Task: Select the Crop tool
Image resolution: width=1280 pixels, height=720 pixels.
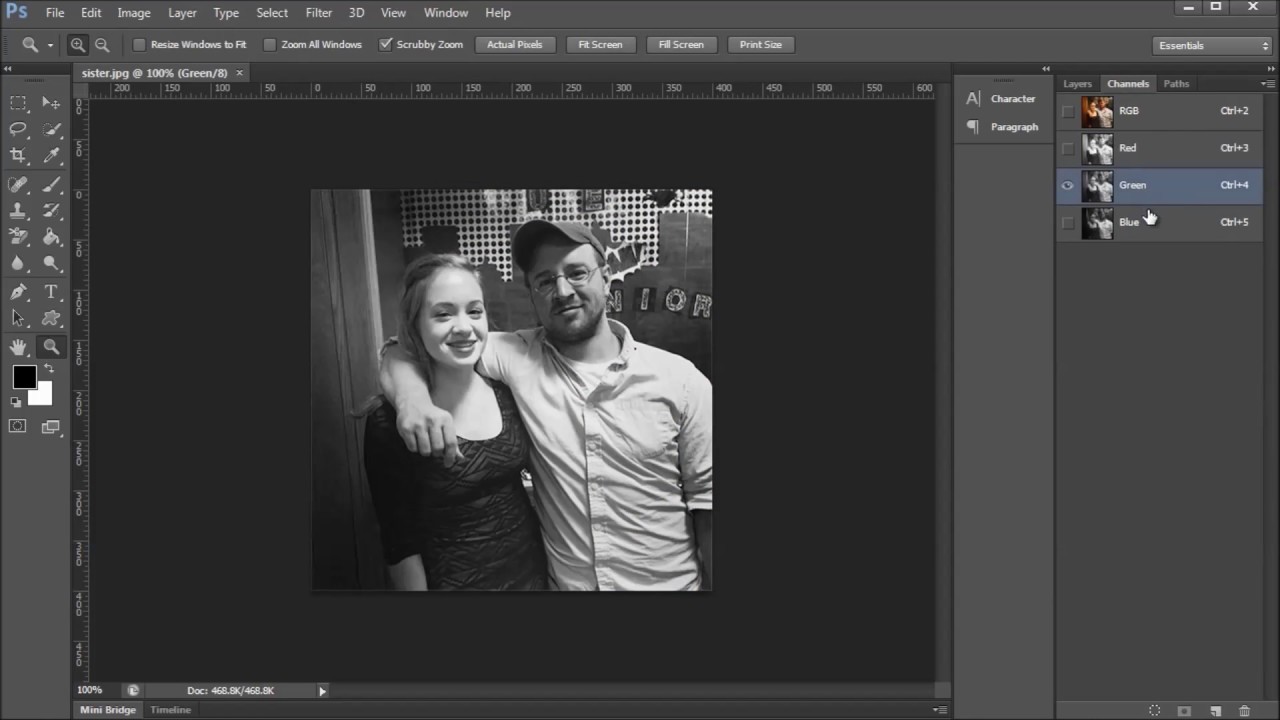Action: [x=18, y=155]
